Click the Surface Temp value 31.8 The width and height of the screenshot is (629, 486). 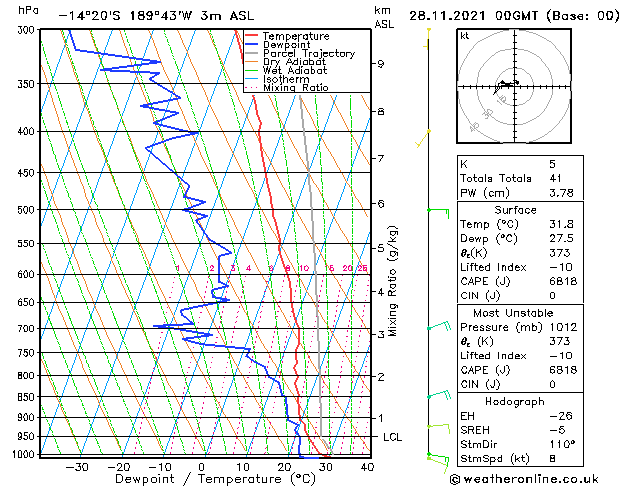click(x=561, y=224)
